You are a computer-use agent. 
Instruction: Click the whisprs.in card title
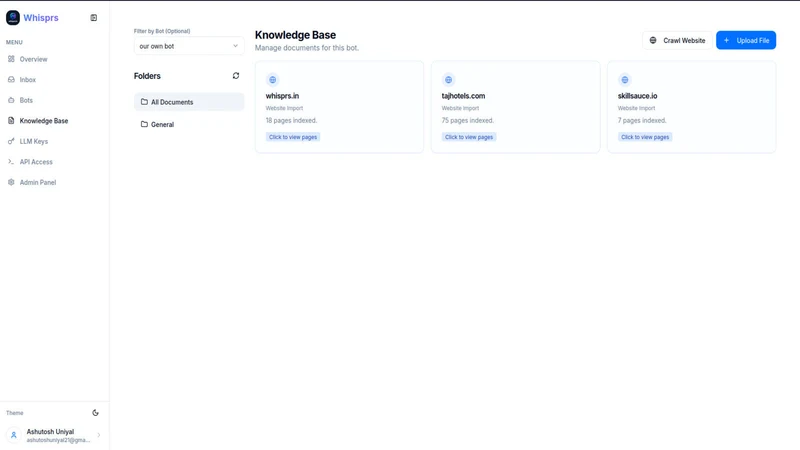pyautogui.click(x=282, y=96)
